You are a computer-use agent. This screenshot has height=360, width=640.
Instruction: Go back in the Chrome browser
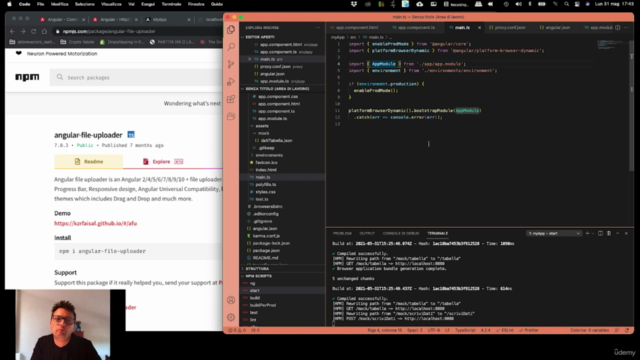point(12,31)
